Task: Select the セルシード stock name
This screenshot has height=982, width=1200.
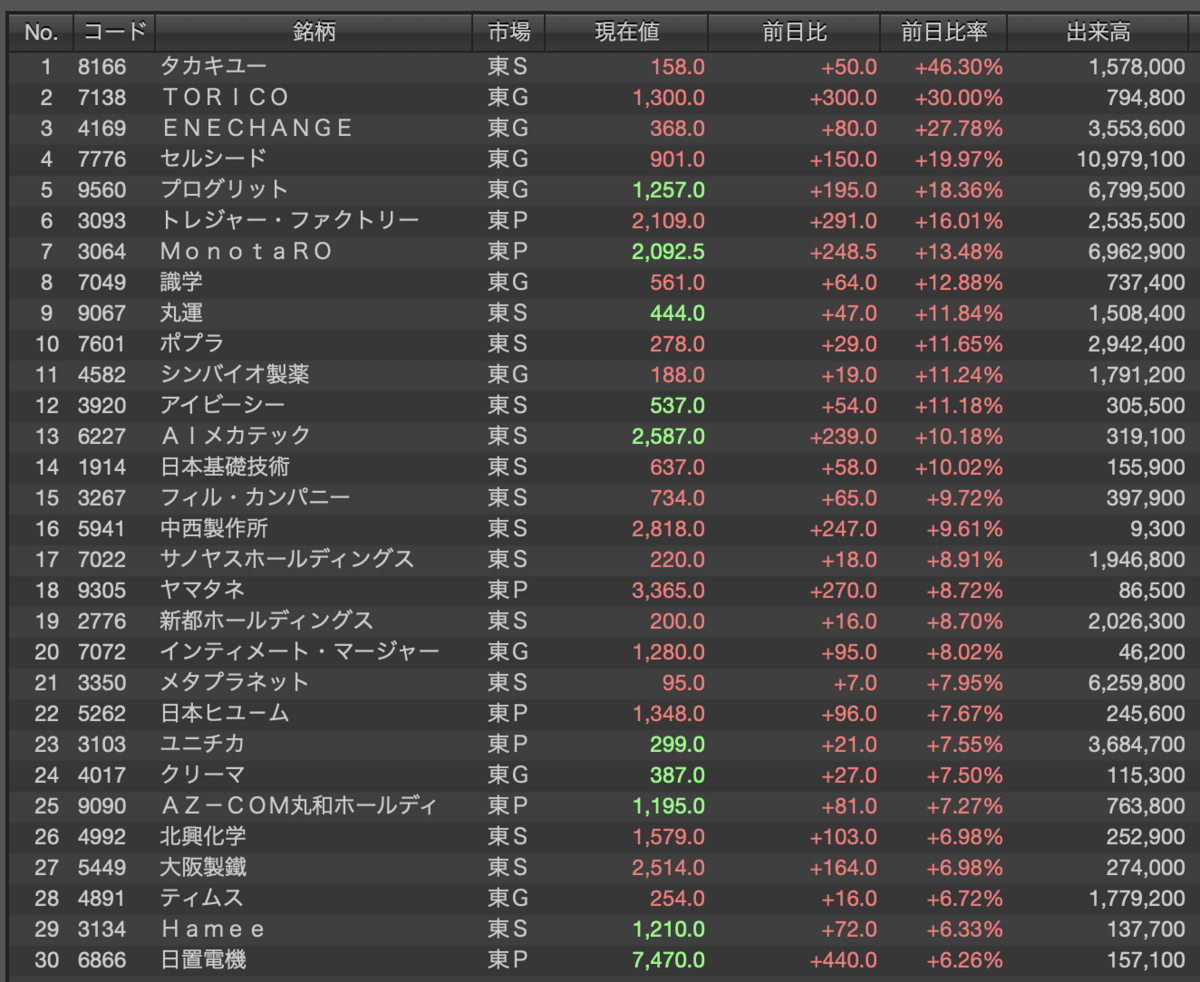Action: pyautogui.click(x=213, y=159)
